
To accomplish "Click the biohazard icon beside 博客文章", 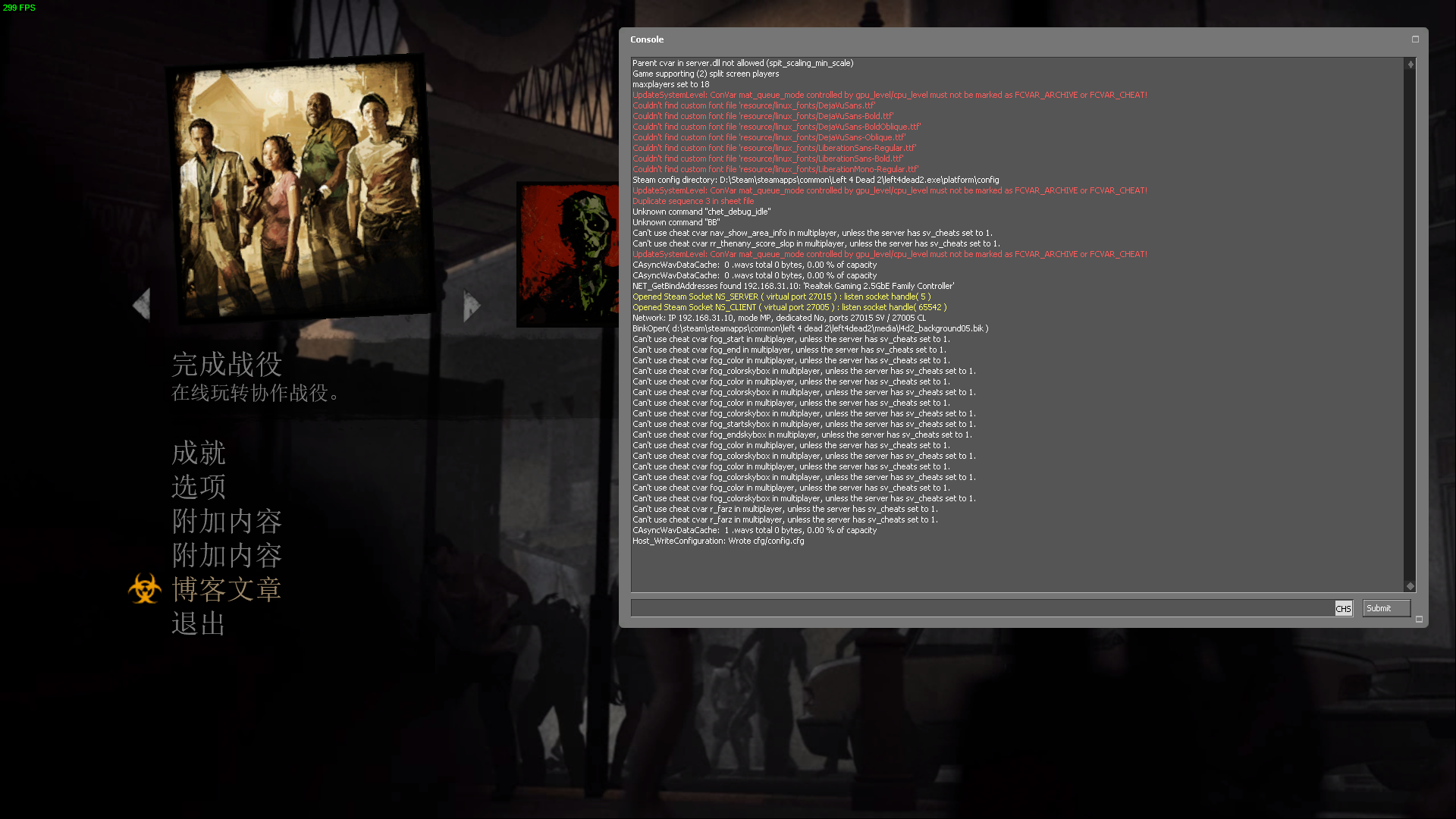I will [x=145, y=589].
